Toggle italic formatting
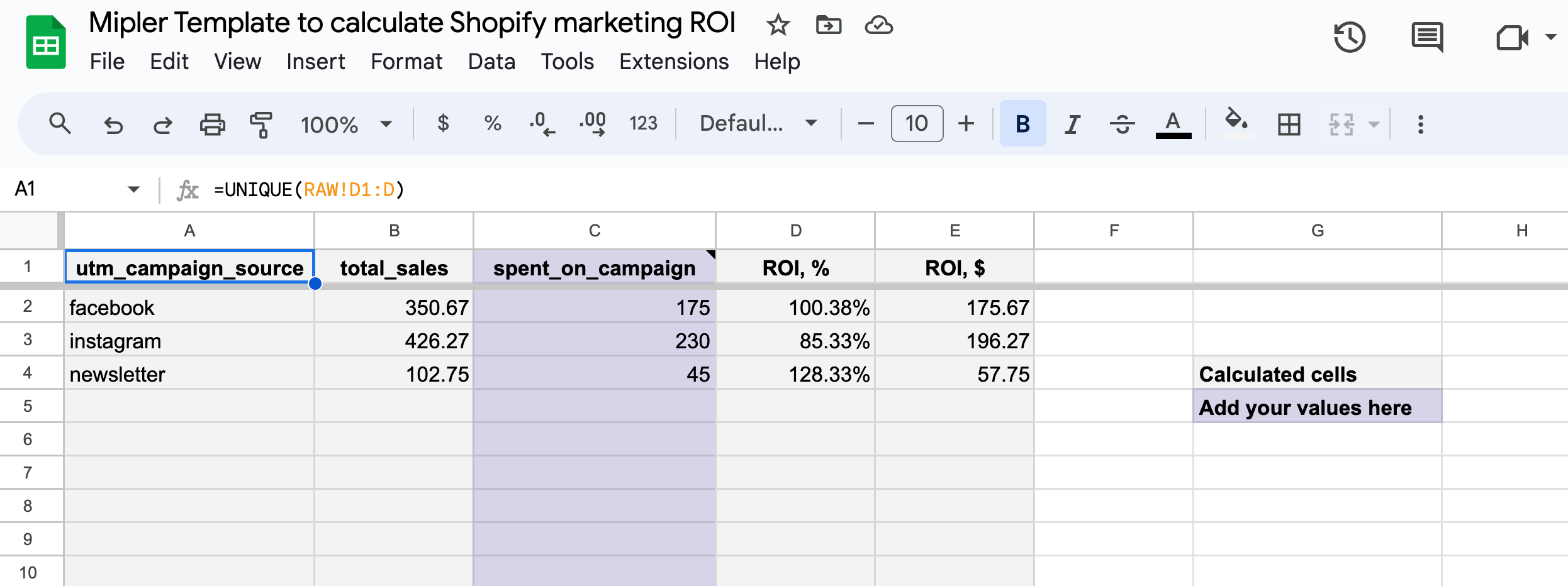The width and height of the screenshot is (1568, 586). pyautogui.click(x=1072, y=123)
